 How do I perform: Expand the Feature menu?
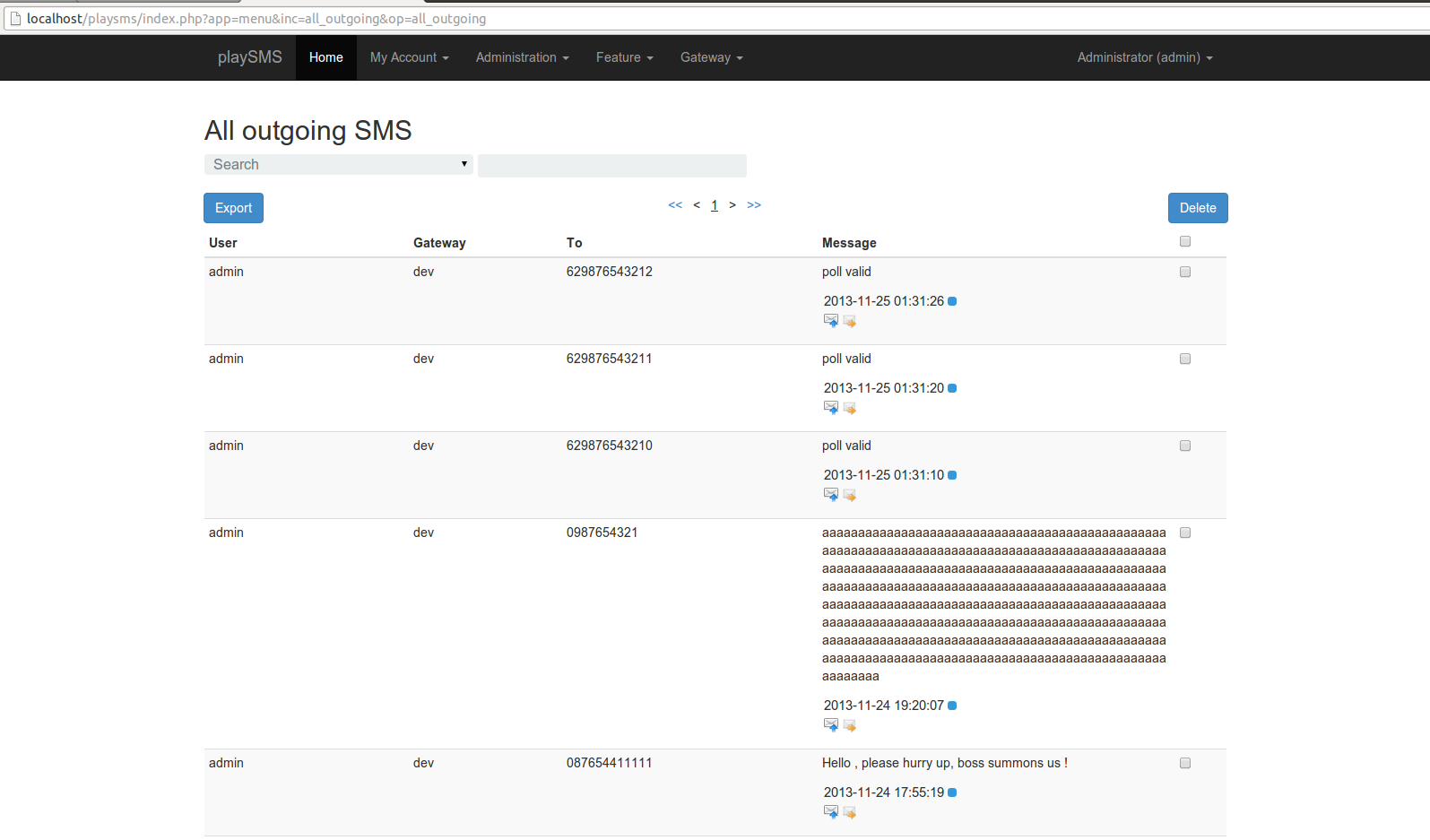pos(625,57)
